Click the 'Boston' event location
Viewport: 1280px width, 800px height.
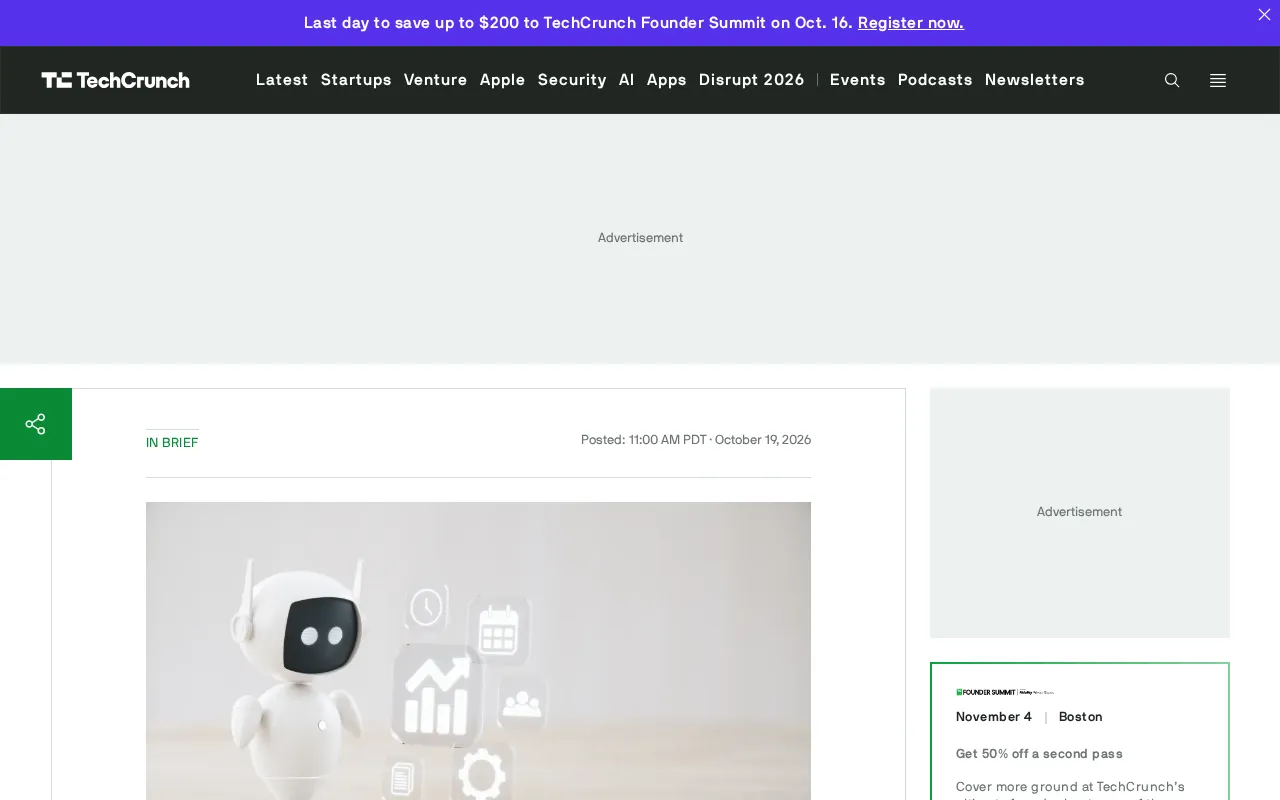(x=1081, y=717)
